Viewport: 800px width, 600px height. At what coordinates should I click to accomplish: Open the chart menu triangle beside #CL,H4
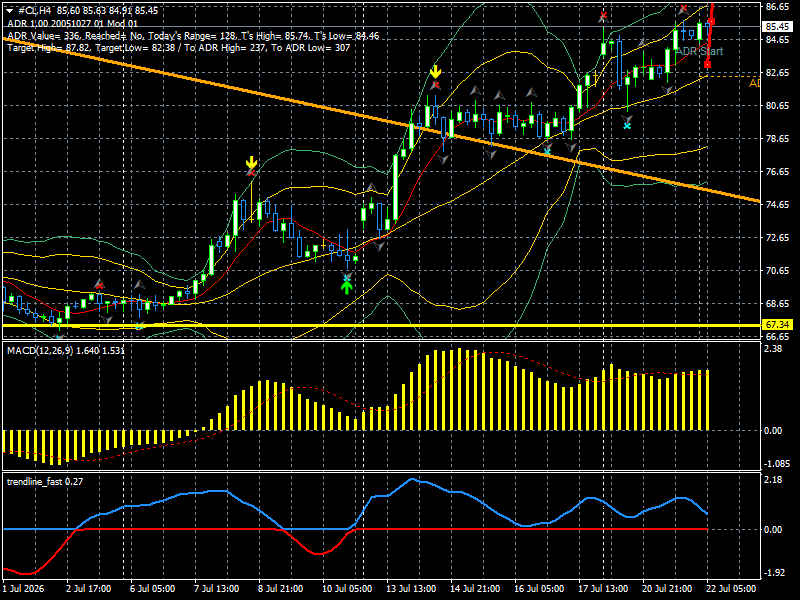[9, 11]
